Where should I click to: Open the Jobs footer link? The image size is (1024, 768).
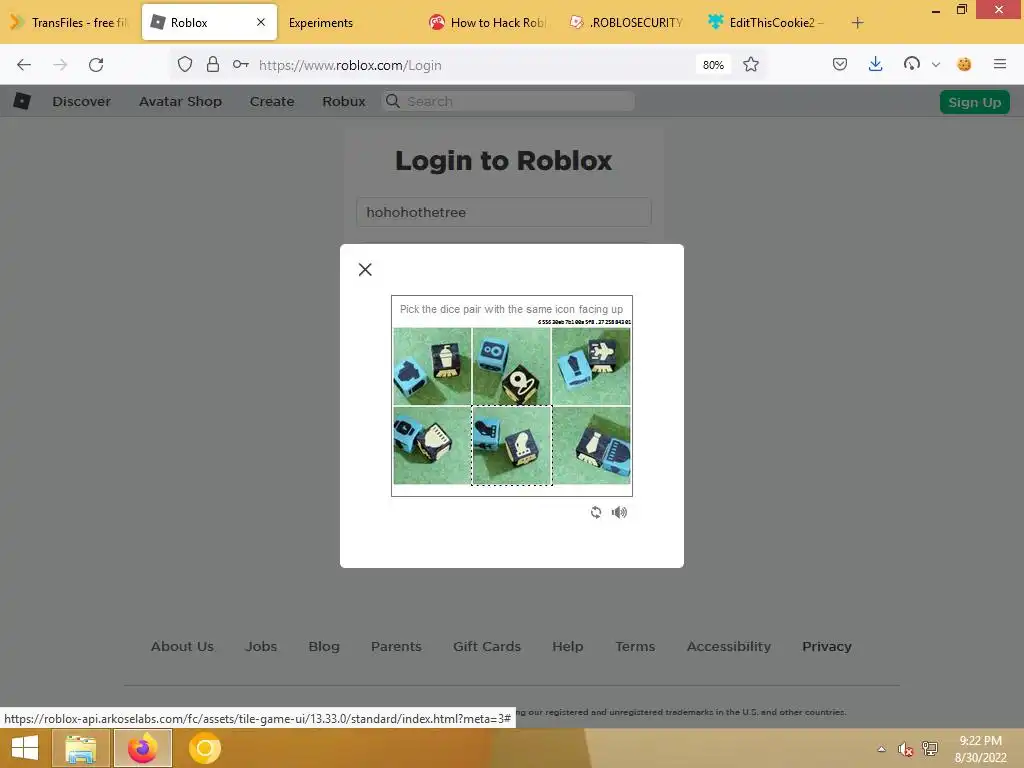[x=261, y=646]
